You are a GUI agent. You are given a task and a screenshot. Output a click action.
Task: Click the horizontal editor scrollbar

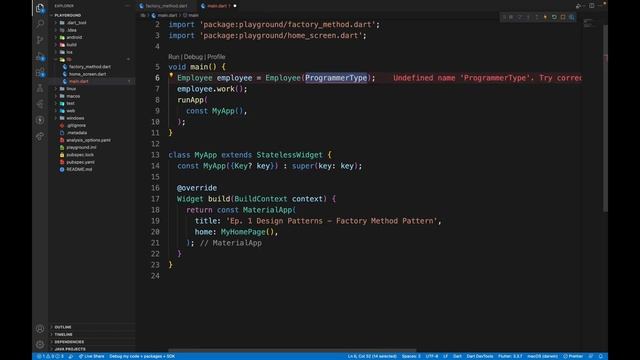coord(292,351)
